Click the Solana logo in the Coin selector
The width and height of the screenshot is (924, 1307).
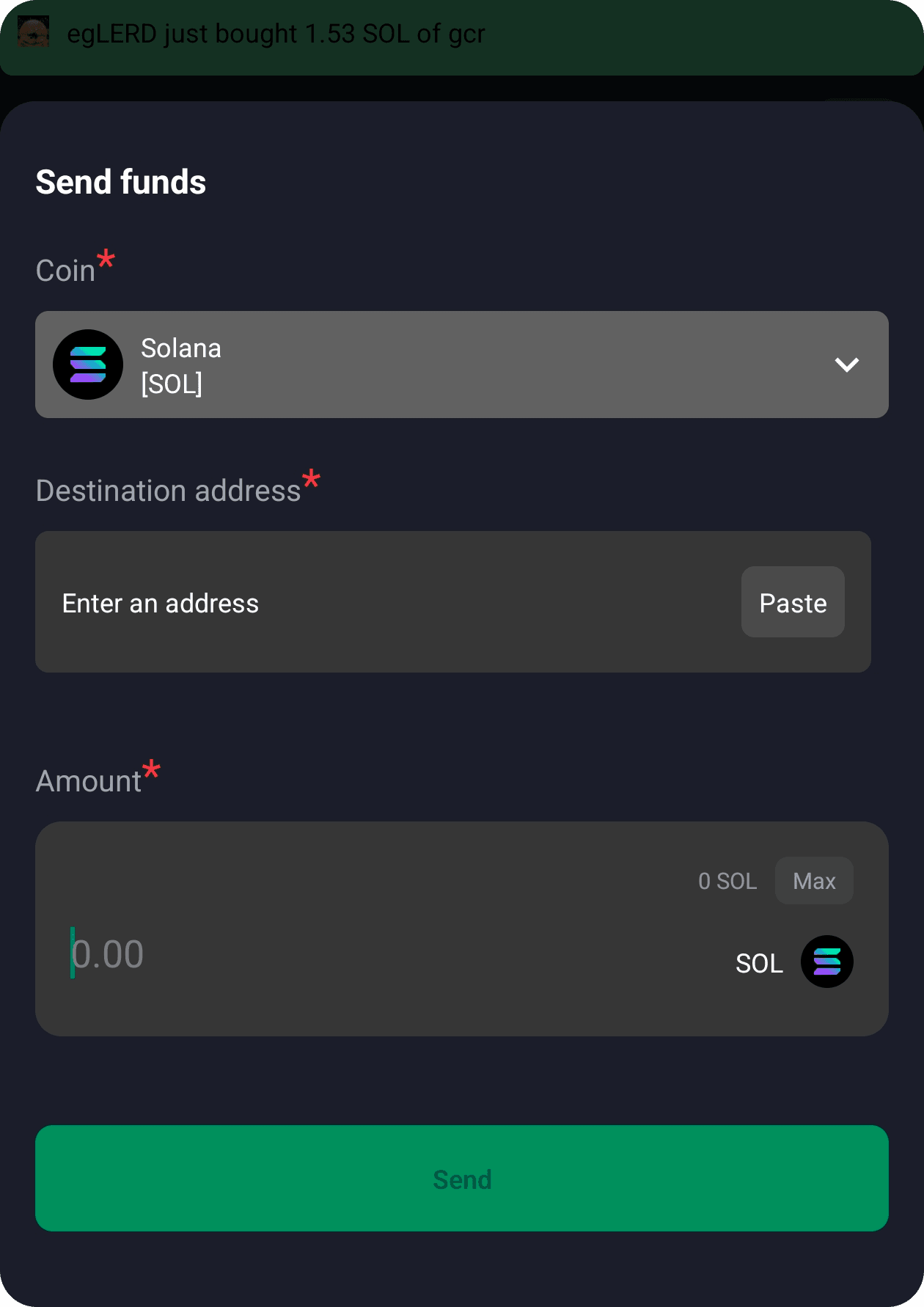pos(87,365)
